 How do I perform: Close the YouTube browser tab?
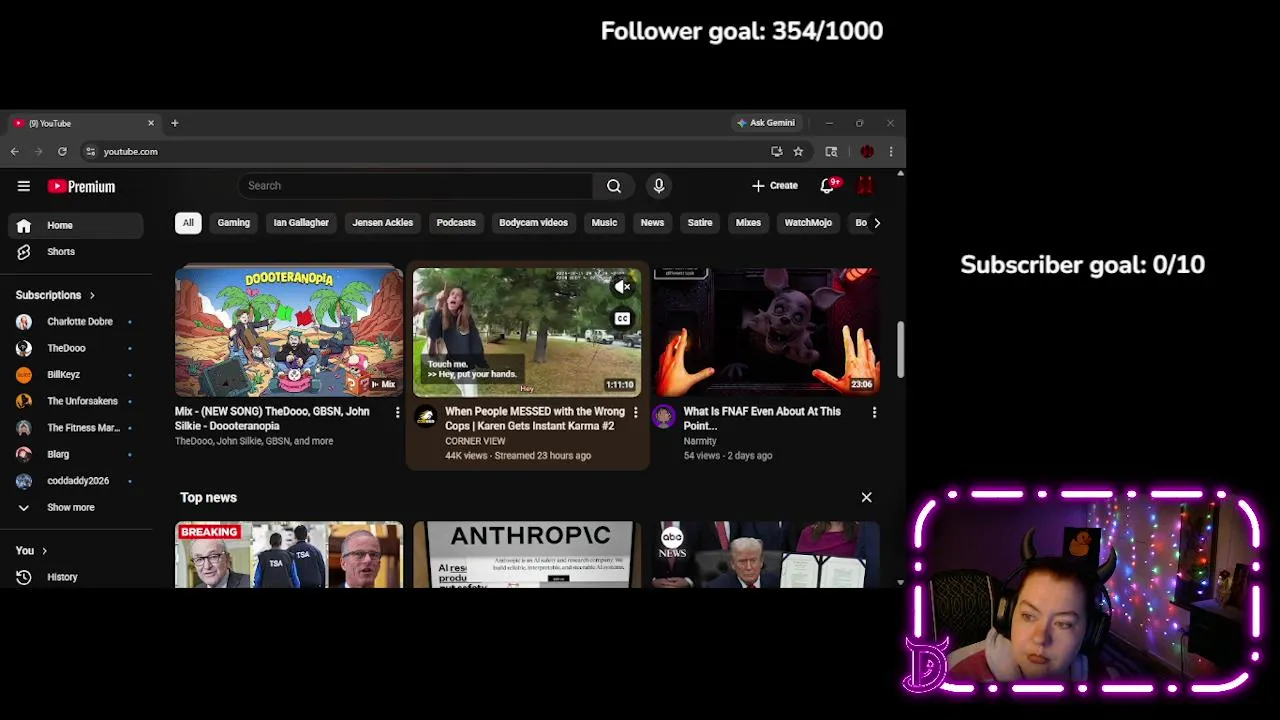coord(151,123)
